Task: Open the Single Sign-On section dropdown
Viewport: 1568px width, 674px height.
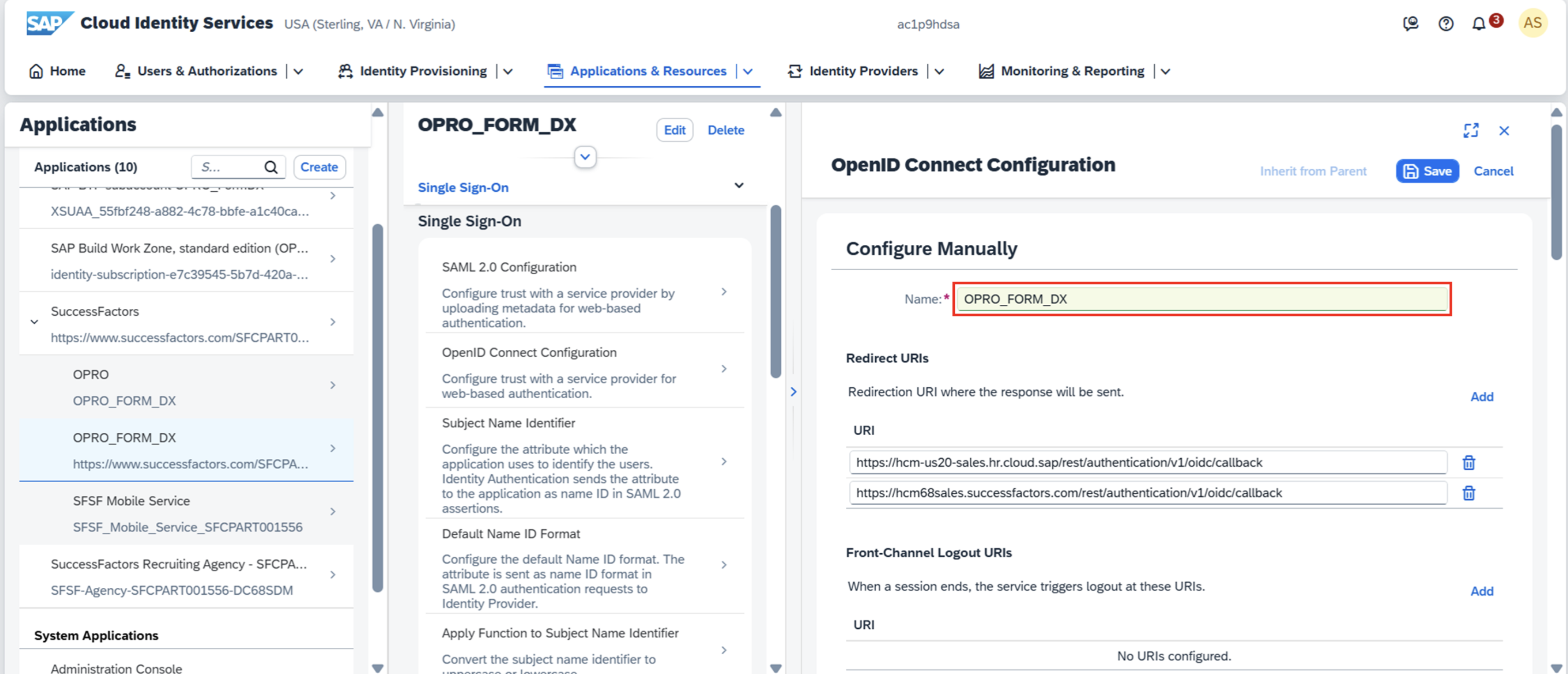Action: click(x=738, y=186)
